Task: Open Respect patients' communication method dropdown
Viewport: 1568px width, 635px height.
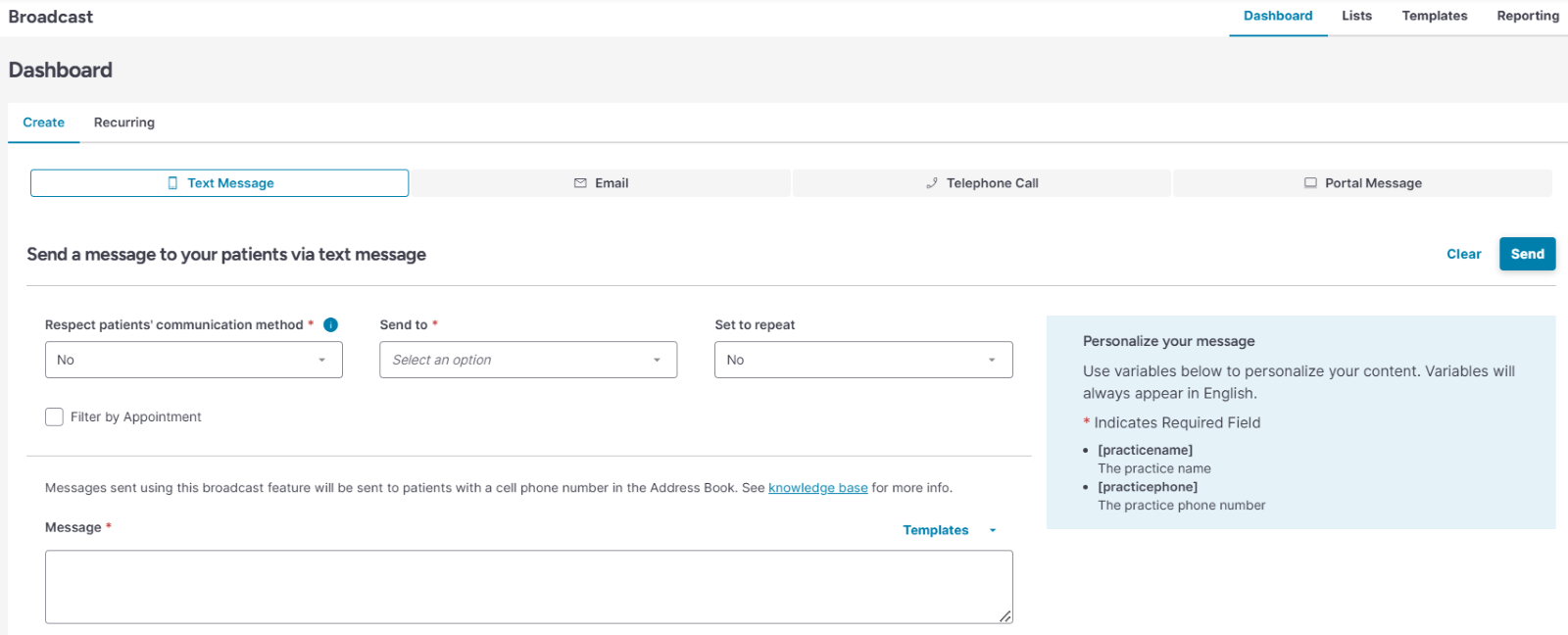Action: tap(194, 360)
